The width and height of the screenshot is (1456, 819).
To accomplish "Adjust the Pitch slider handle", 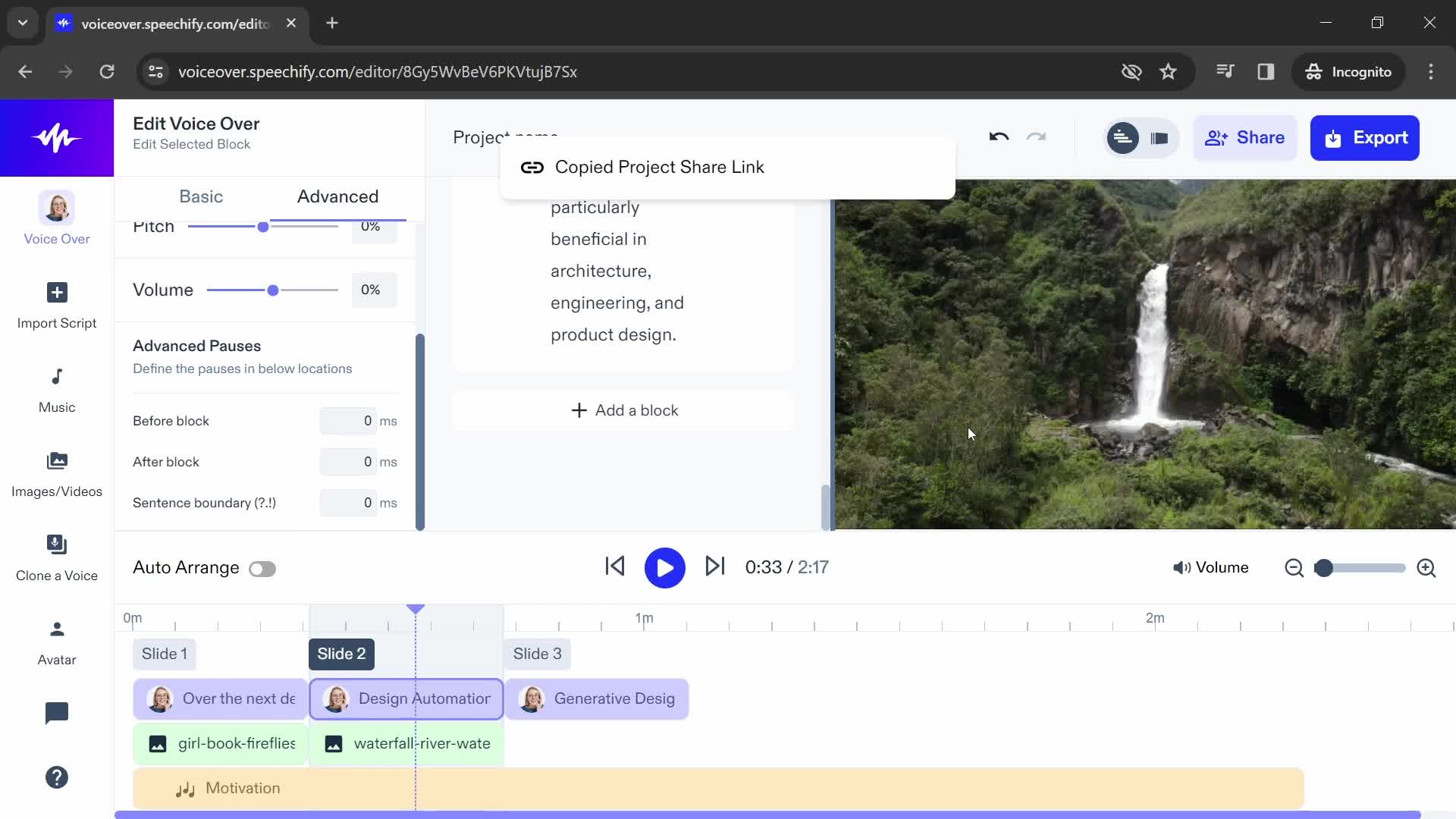I will tap(263, 227).
